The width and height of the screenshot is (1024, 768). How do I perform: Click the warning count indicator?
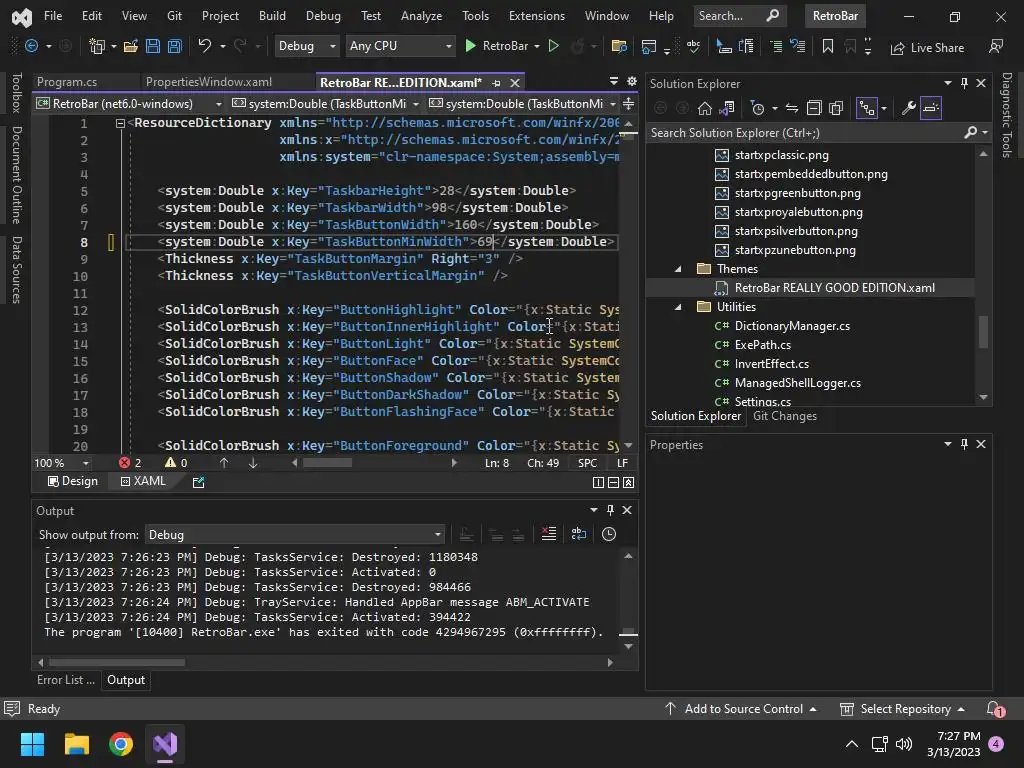pyautogui.click(x=176, y=463)
